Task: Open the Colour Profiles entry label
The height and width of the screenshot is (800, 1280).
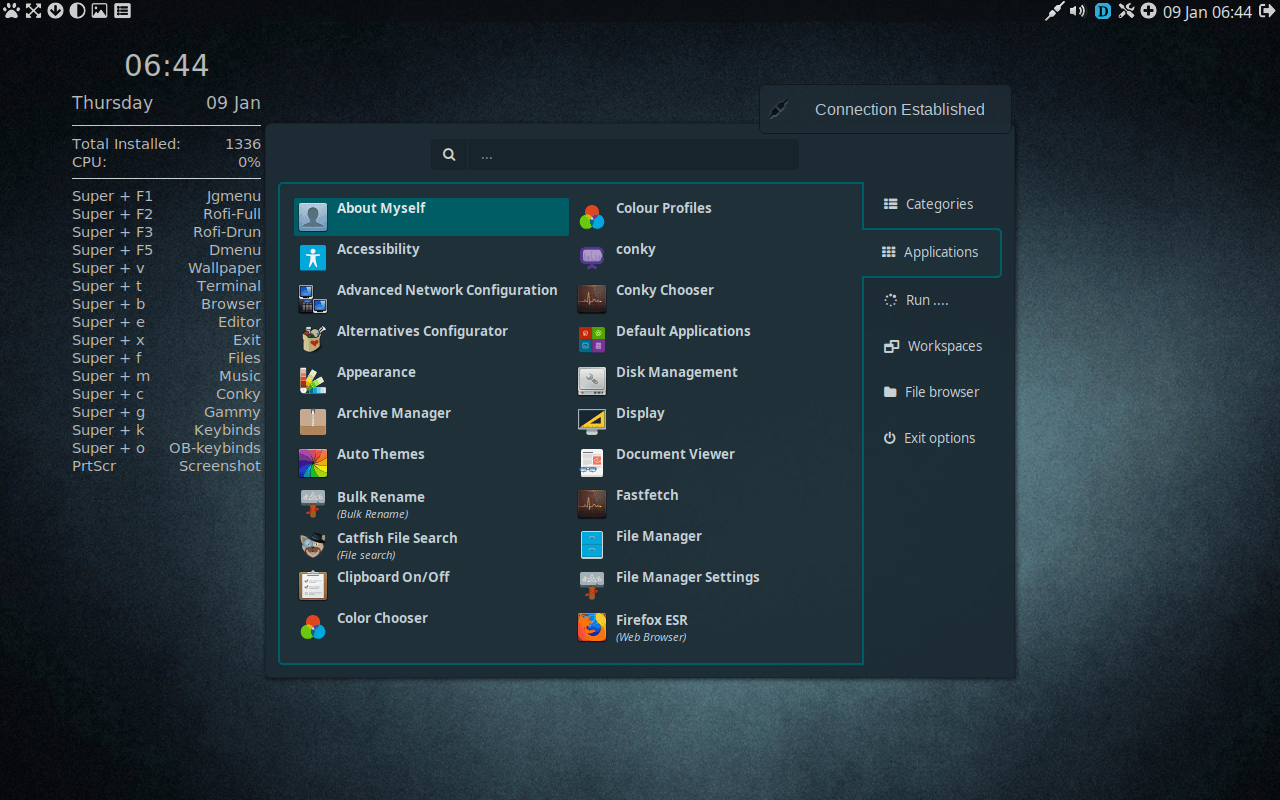Action: pyautogui.click(x=664, y=208)
